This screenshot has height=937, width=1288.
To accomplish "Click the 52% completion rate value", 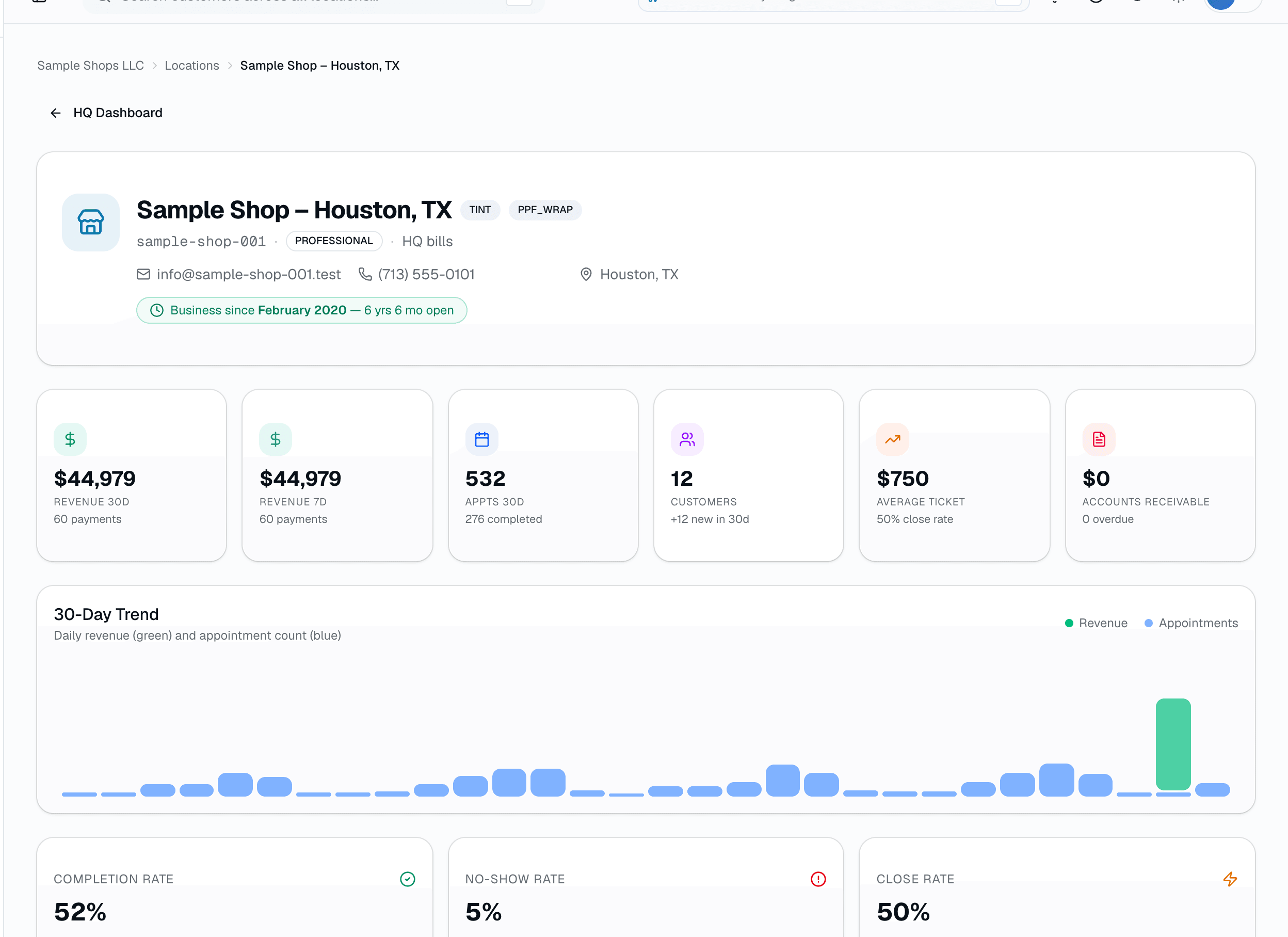I will pyautogui.click(x=80, y=912).
